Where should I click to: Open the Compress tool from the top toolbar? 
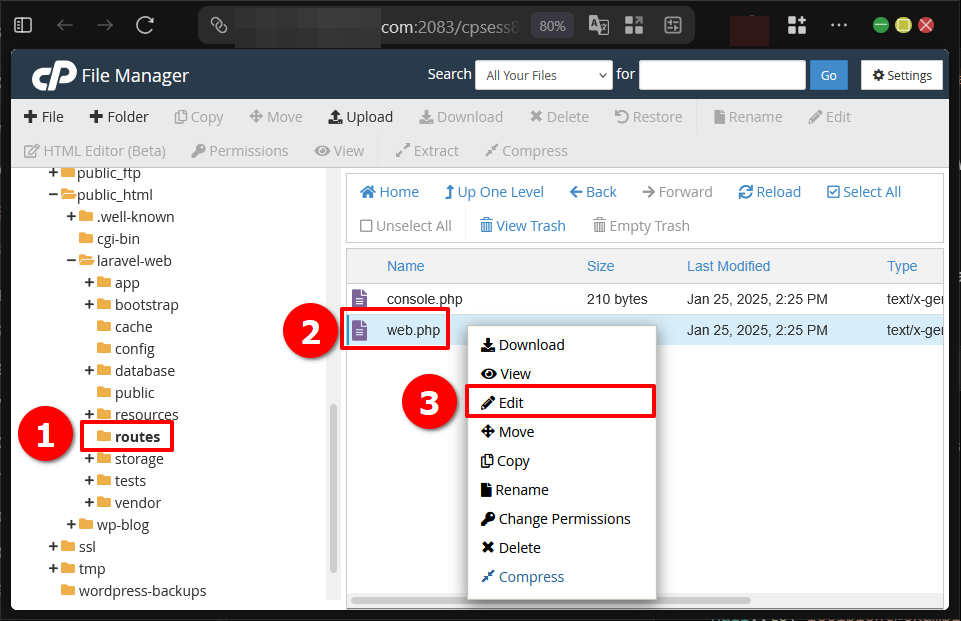[x=526, y=150]
